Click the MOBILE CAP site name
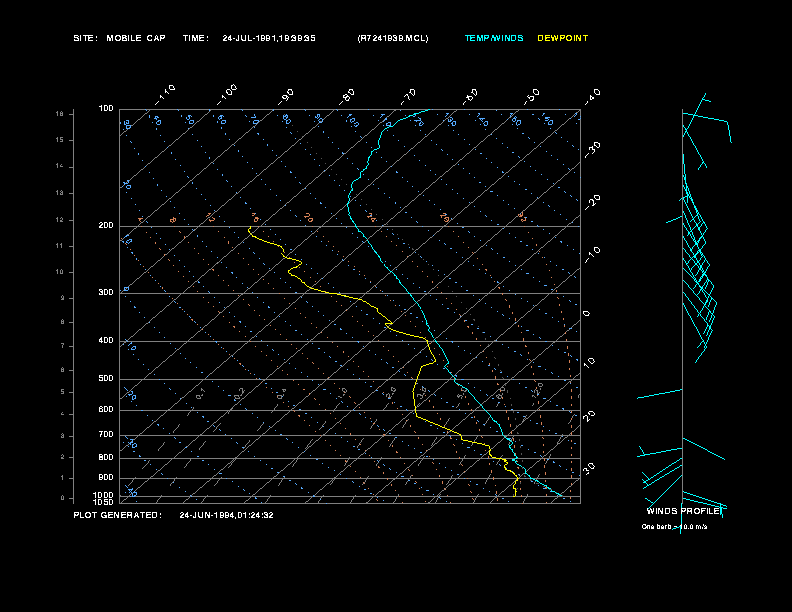Image resolution: width=792 pixels, height=612 pixels. click(136, 38)
